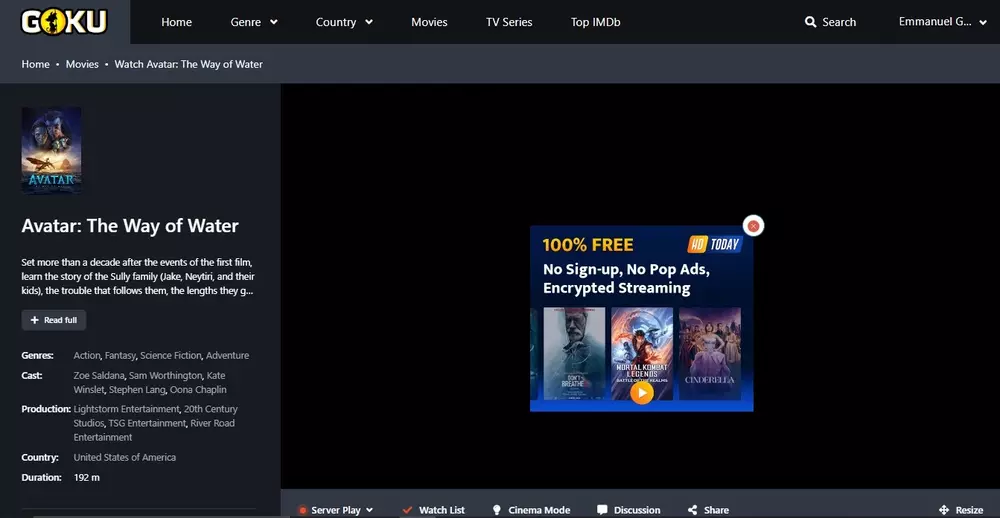Open Movies in the top navigation
1000x518 pixels.
tap(429, 22)
